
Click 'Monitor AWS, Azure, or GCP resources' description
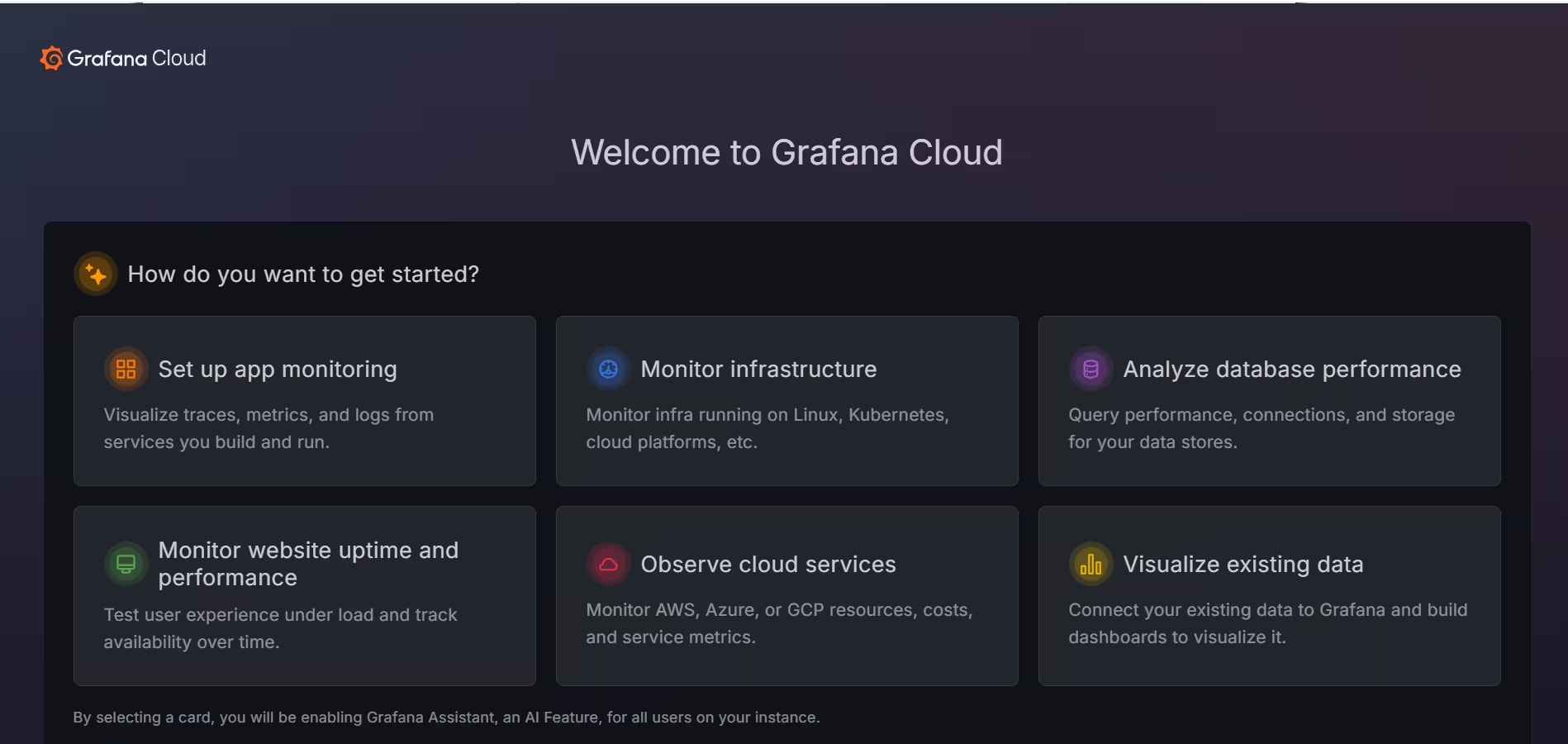tap(779, 623)
